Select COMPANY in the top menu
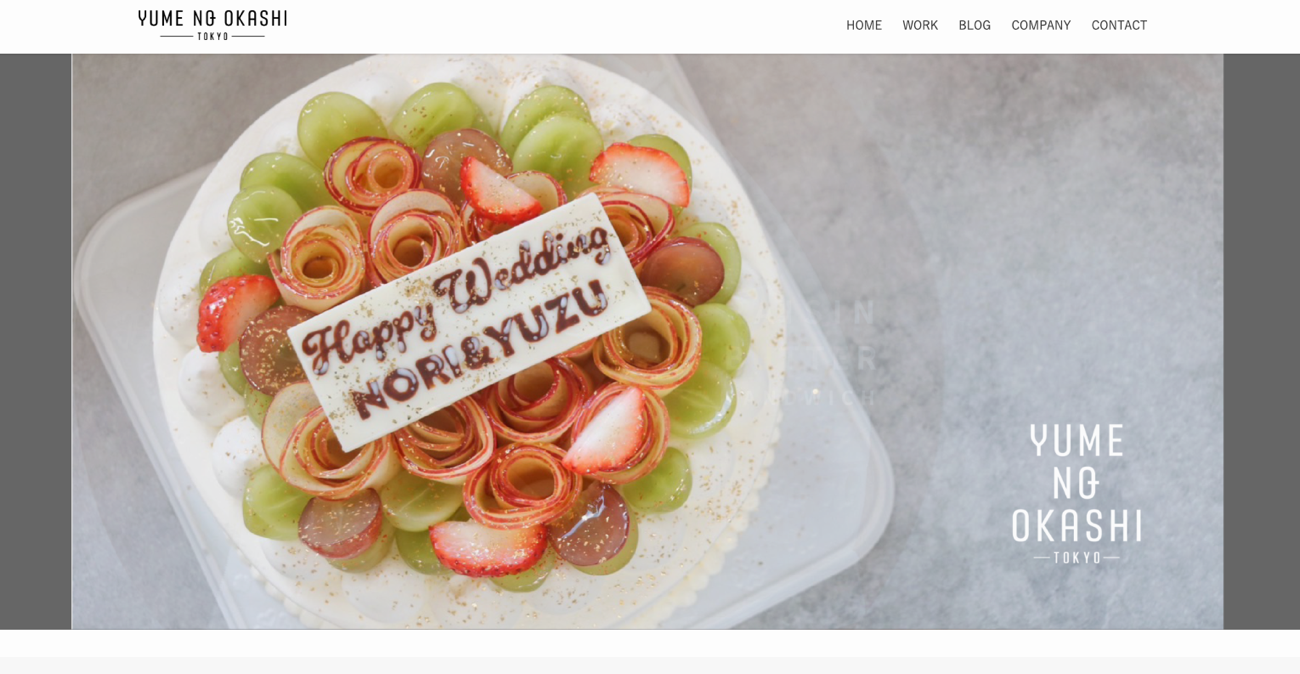The width and height of the screenshot is (1300, 674). [x=1041, y=25]
